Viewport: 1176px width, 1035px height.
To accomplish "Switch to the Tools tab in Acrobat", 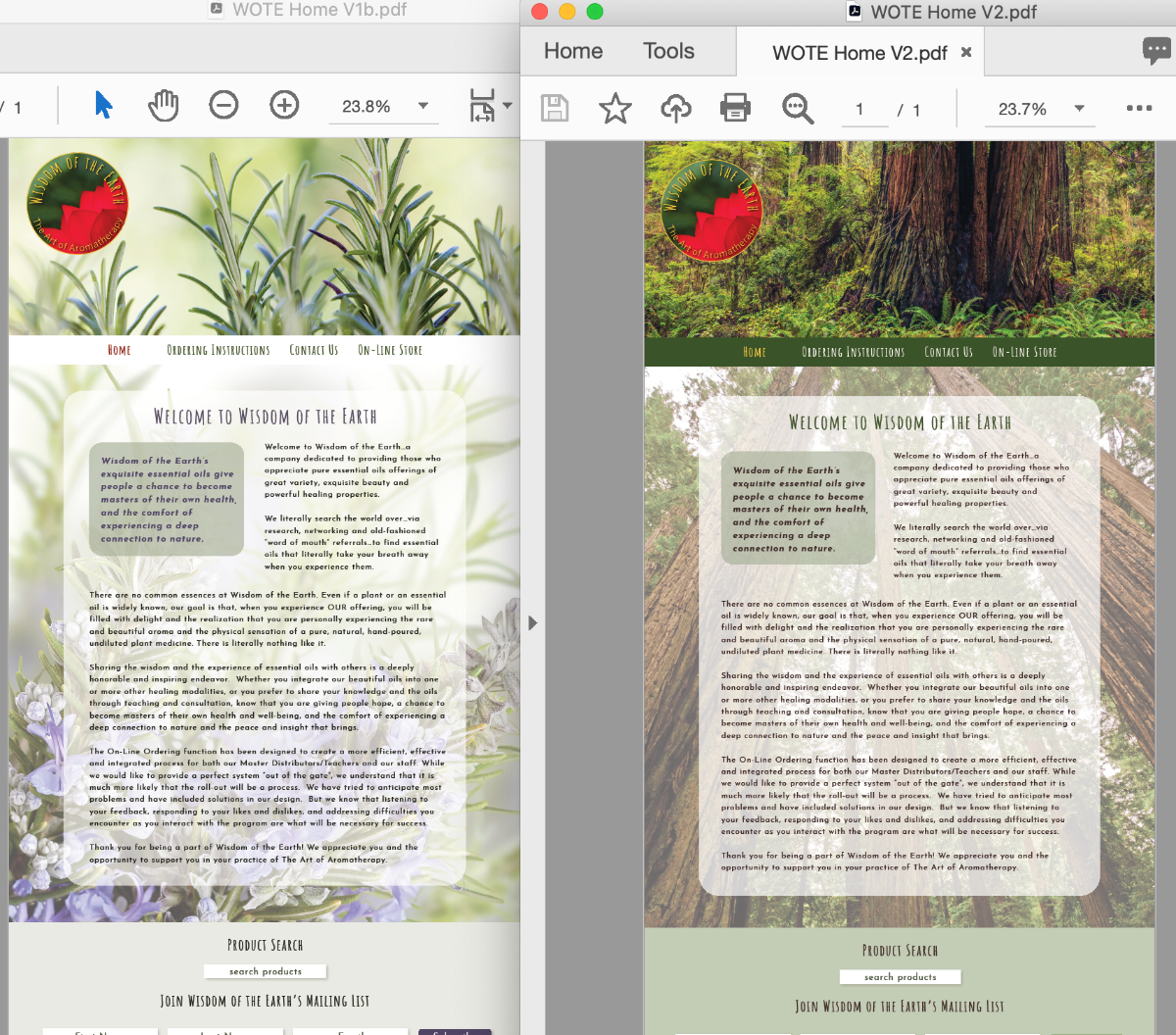I will [668, 51].
